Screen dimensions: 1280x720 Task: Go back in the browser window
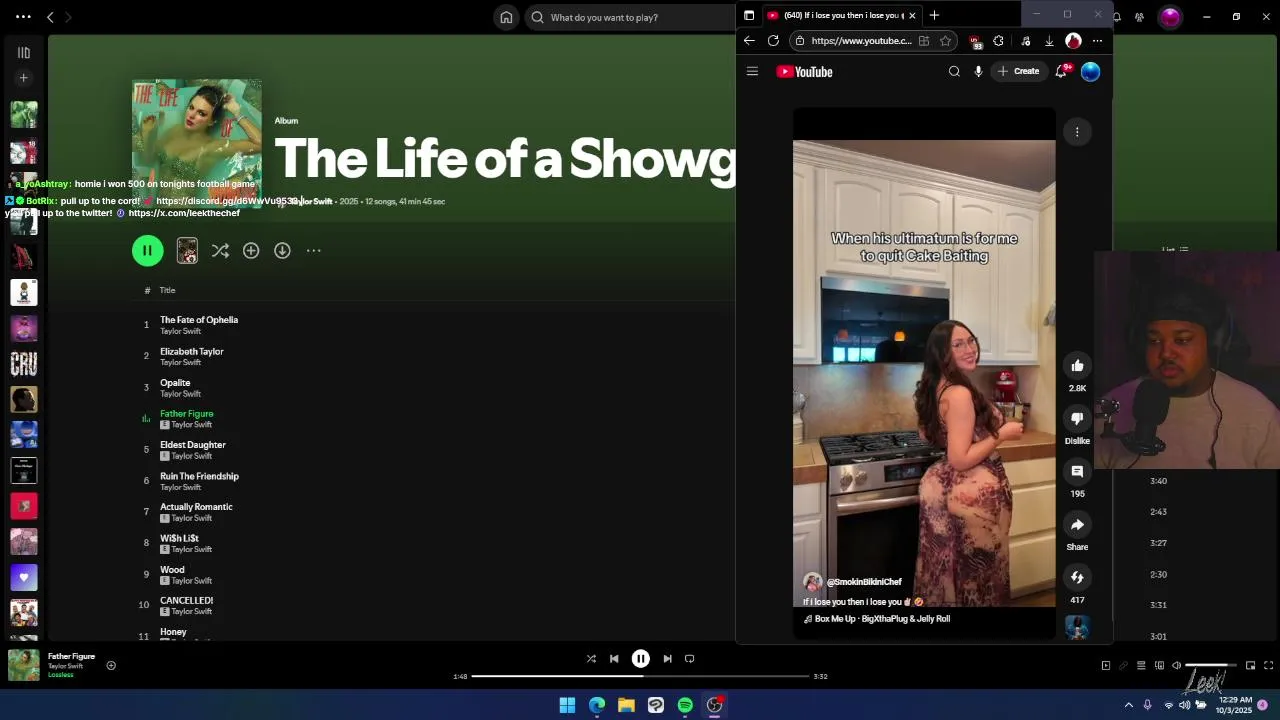(x=749, y=41)
